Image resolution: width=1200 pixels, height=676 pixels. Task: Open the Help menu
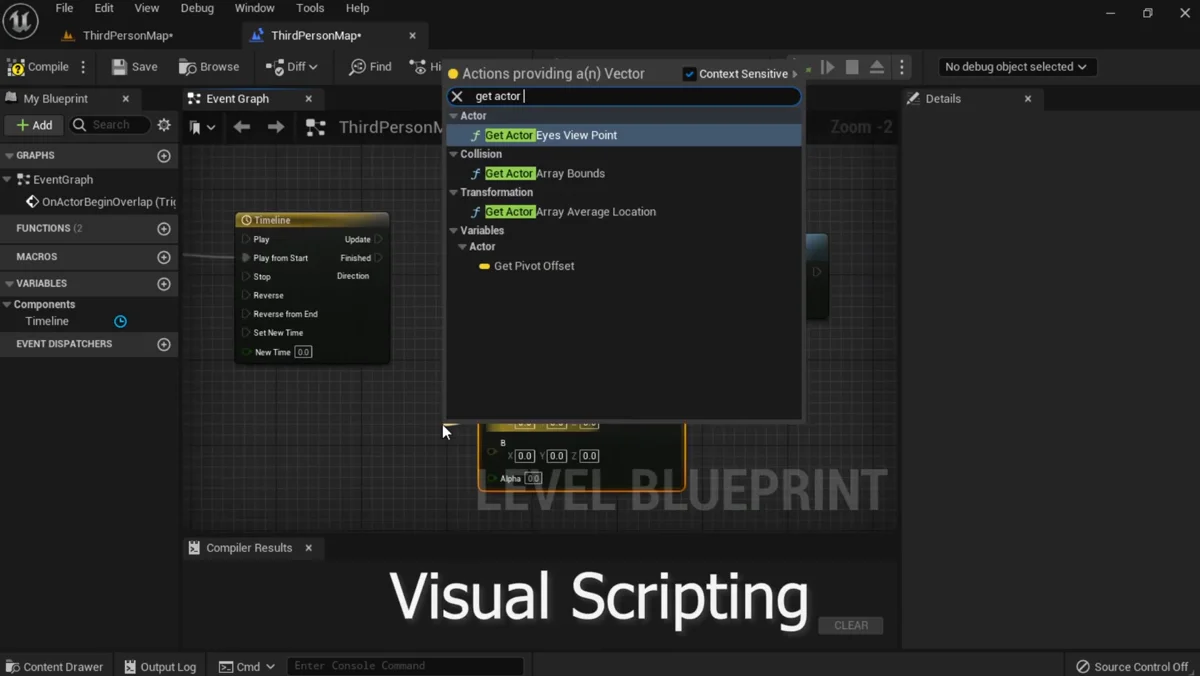pos(357,8)
